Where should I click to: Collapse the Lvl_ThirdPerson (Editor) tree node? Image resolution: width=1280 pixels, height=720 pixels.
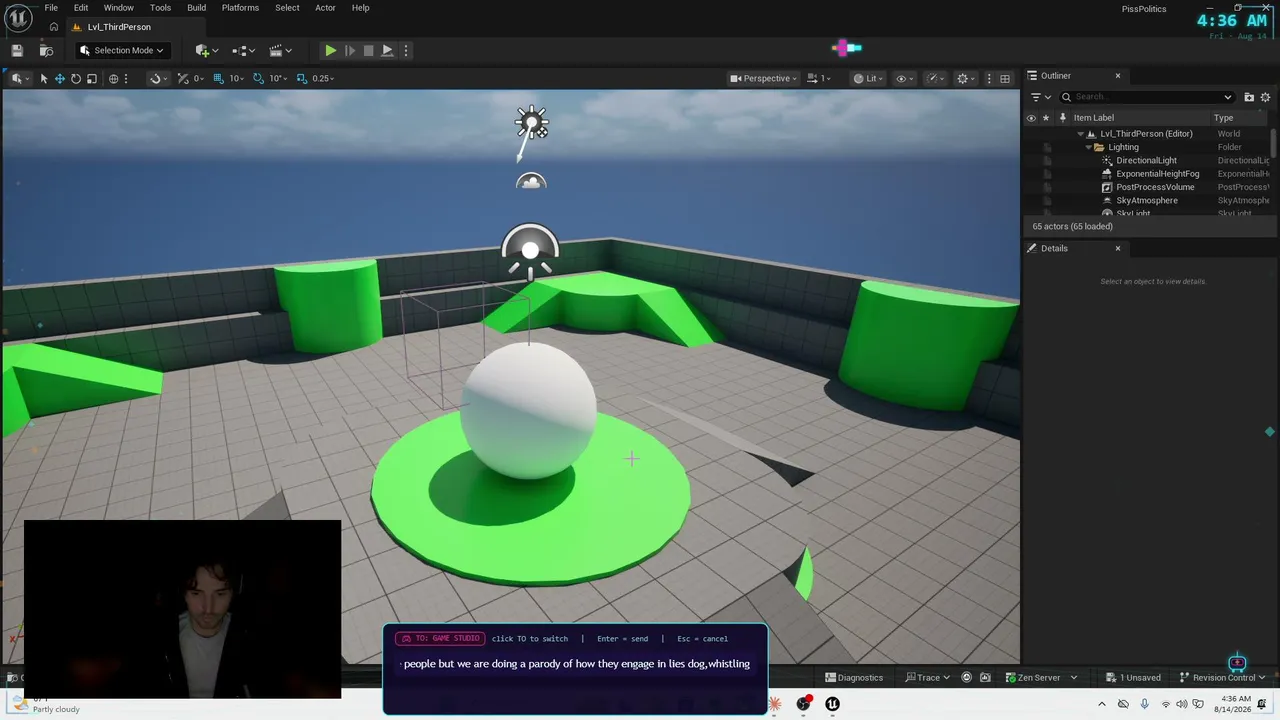1080,134
